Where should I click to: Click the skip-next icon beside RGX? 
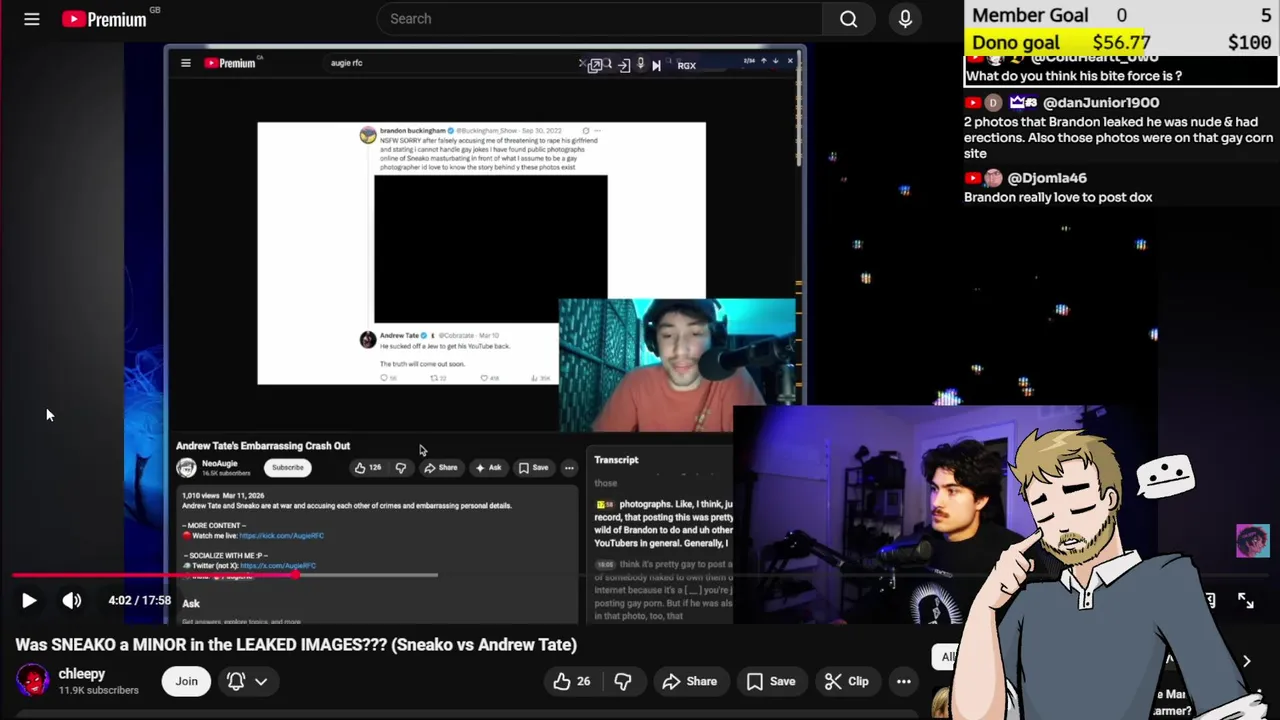[656, 66]
